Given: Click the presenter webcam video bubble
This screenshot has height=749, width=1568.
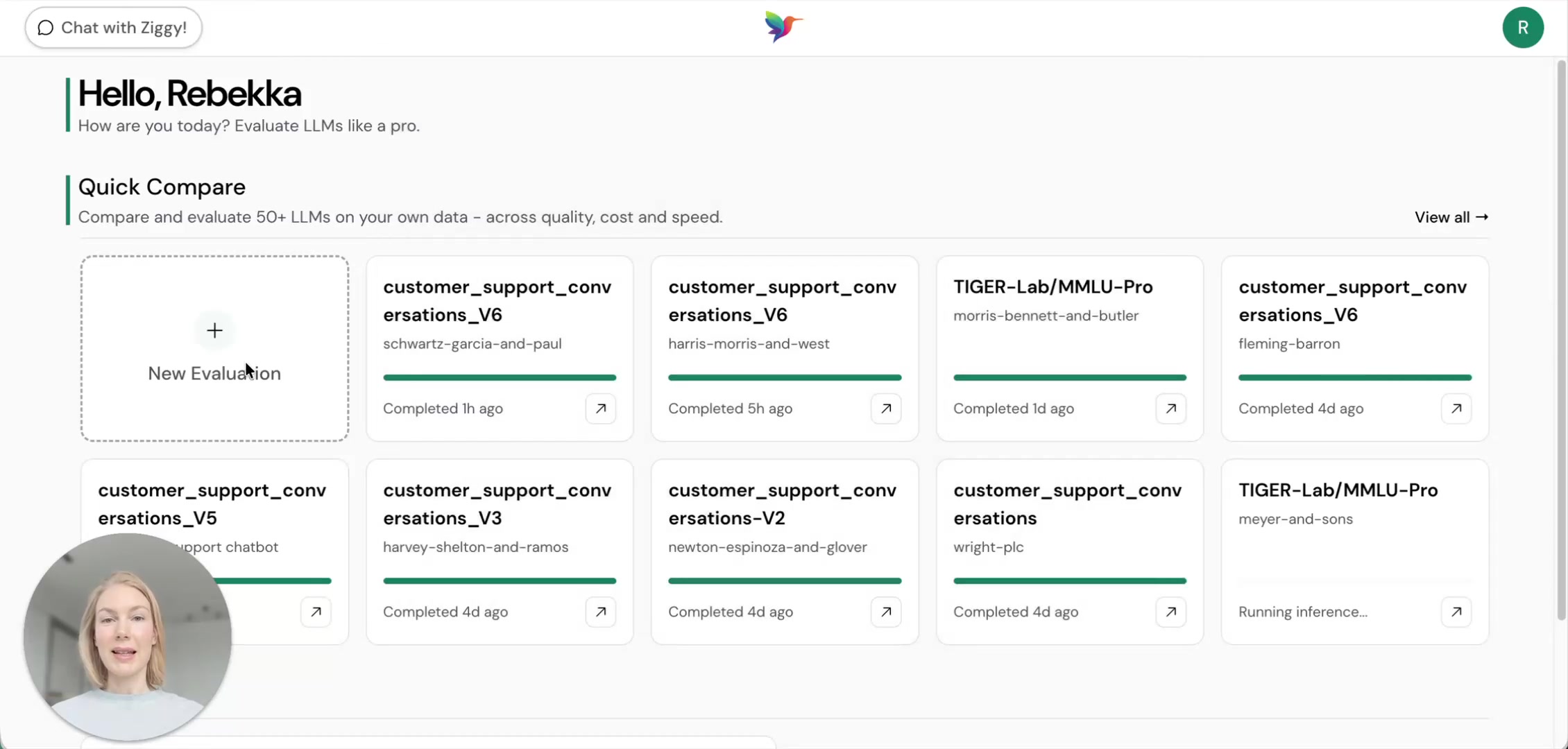Looking at the screenshot, I should click(128, 637).
